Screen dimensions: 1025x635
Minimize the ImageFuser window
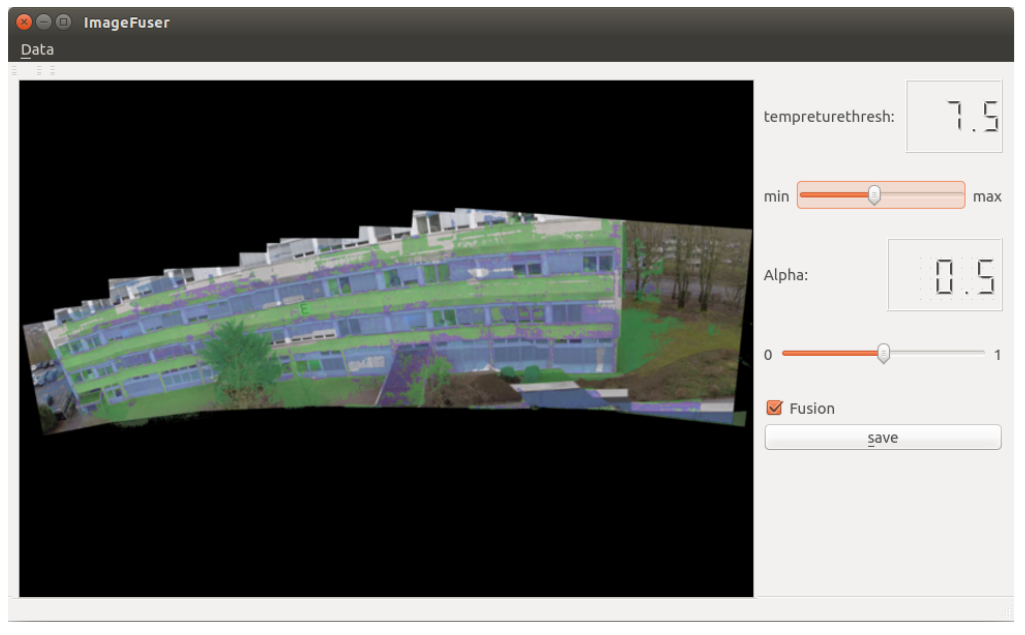click(44, 22)
